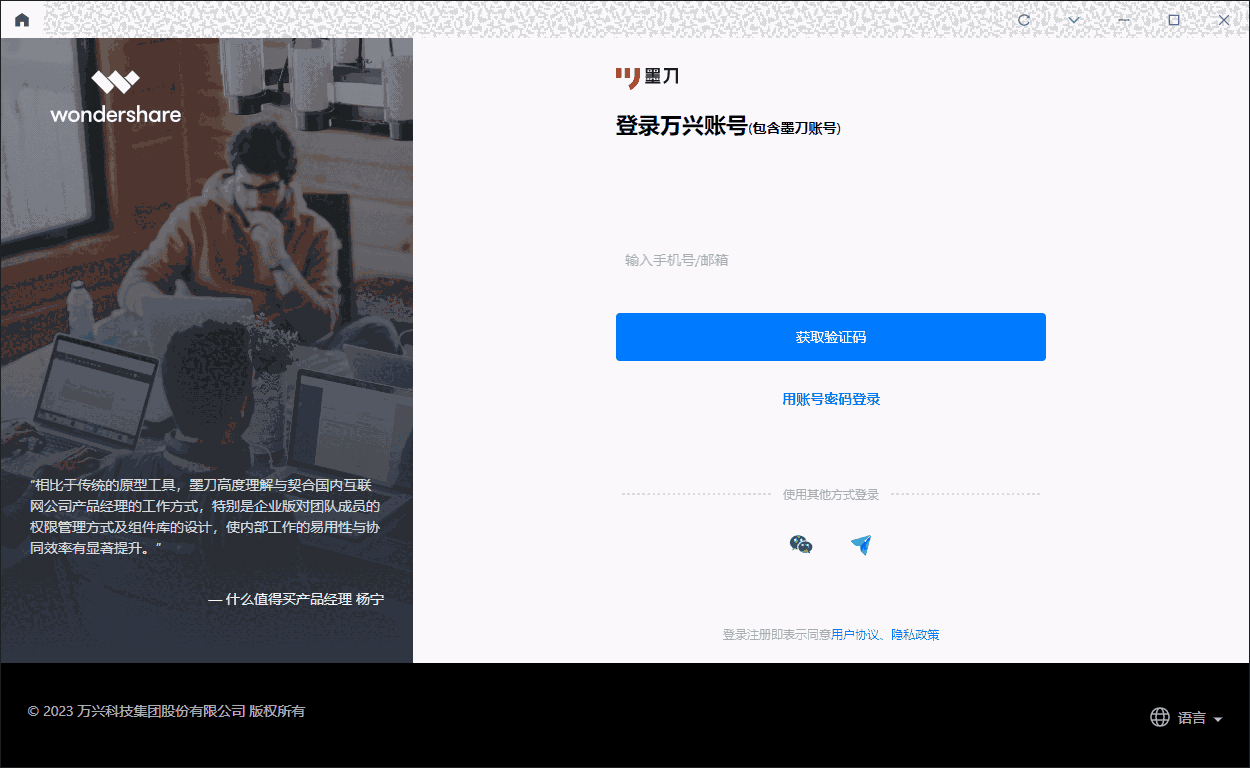The width and height of the screenshot is (1250, 768).
Task: Click the phone number input field
Action: click(x=830, y=260)
